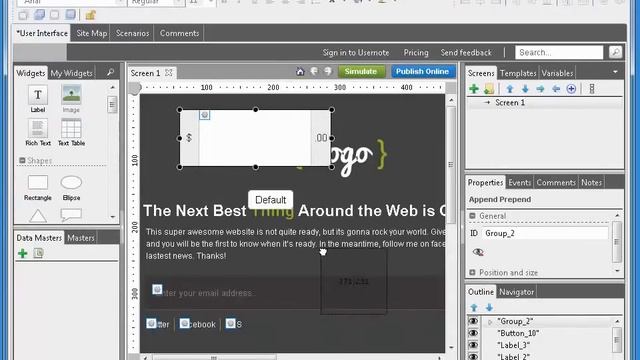Select the Triangle shape widget
Image resolution: width=640 pixels, height=360 pixels.
pyautogui.click(x=38, y=216)
